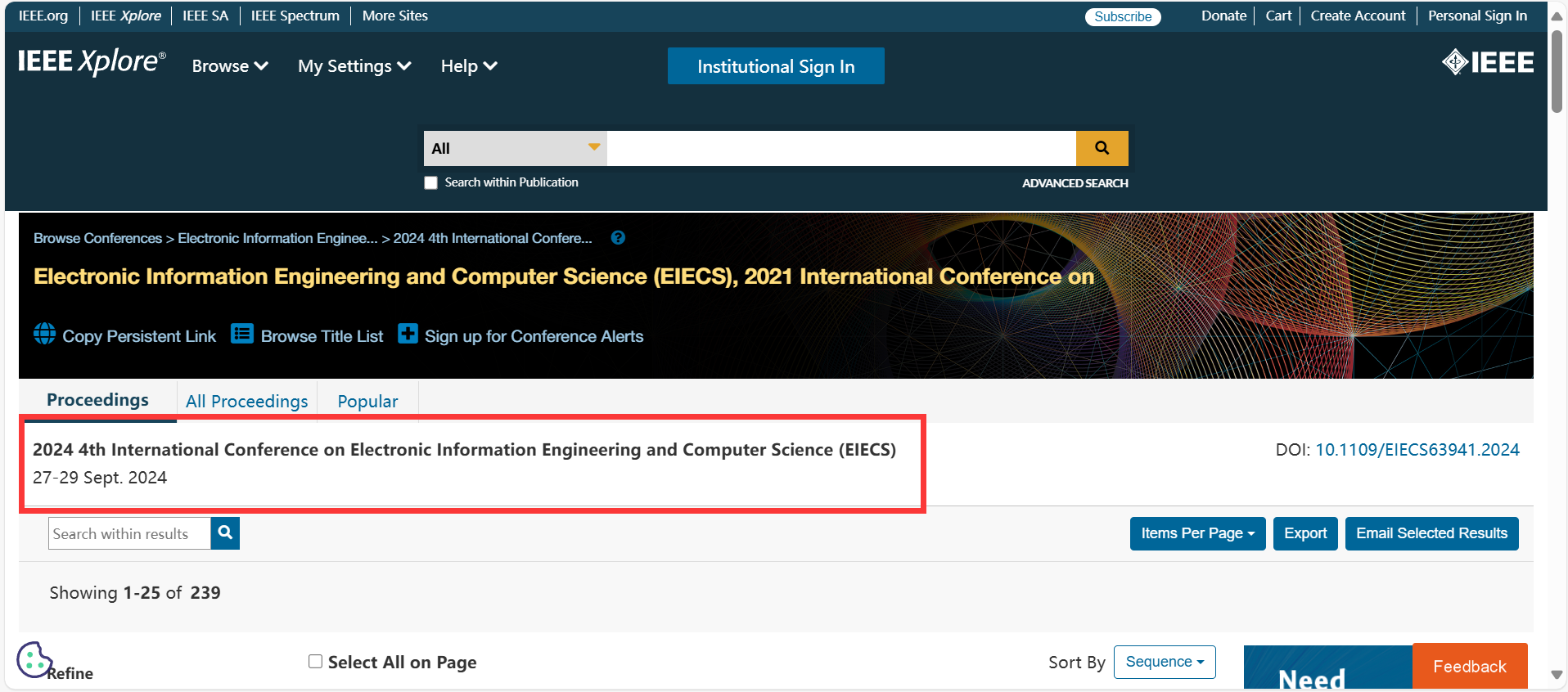This screenshot has height=692, width=1568.
Task: Open IEEE.org site link
Action: [43, 16]
